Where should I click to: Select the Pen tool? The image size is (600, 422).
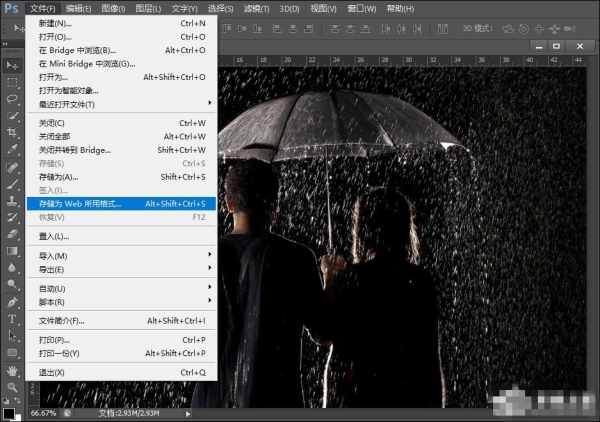click(x=12, y=301)
